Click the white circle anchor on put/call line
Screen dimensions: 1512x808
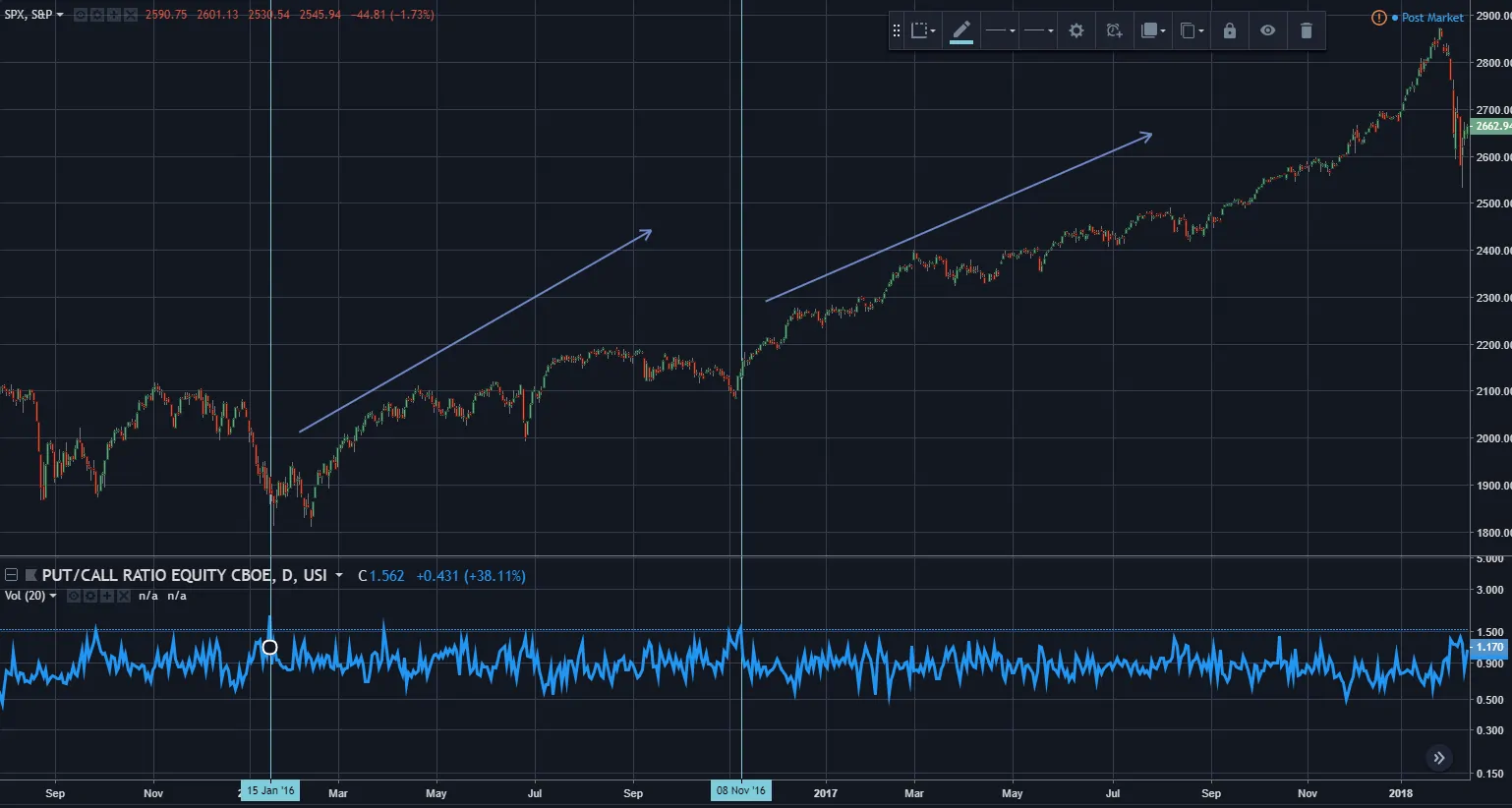(269, 647)
